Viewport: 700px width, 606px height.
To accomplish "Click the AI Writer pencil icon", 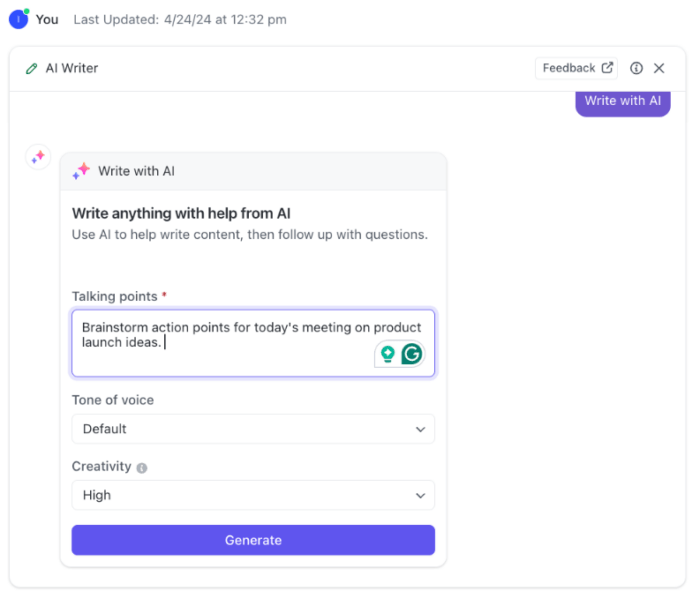I will click(32, 69).
